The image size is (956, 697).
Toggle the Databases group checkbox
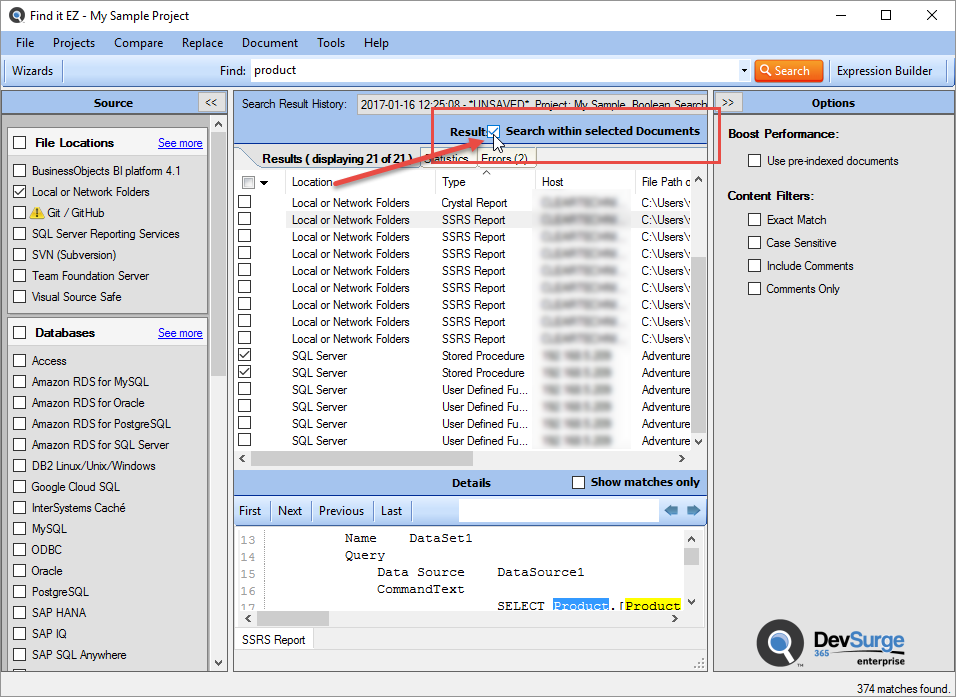click(20, 332)
